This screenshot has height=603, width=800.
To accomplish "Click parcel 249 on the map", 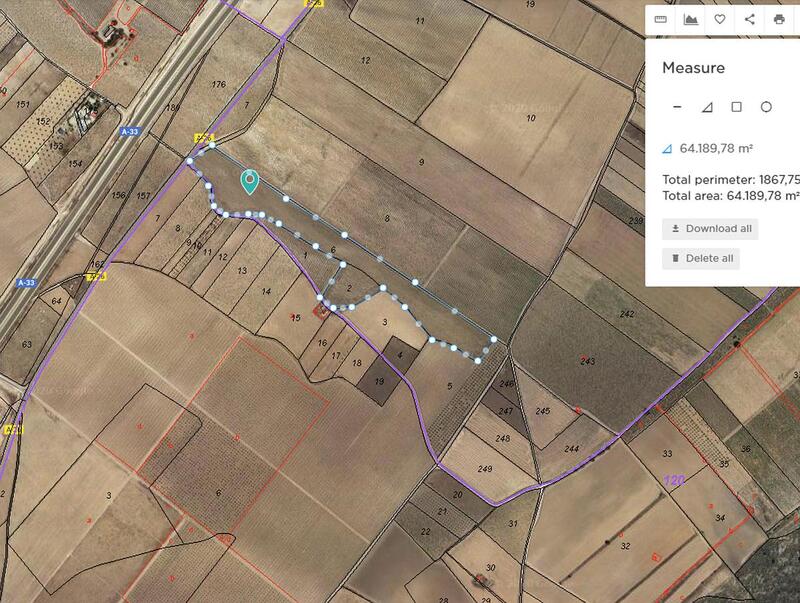I will pos(485,469).
